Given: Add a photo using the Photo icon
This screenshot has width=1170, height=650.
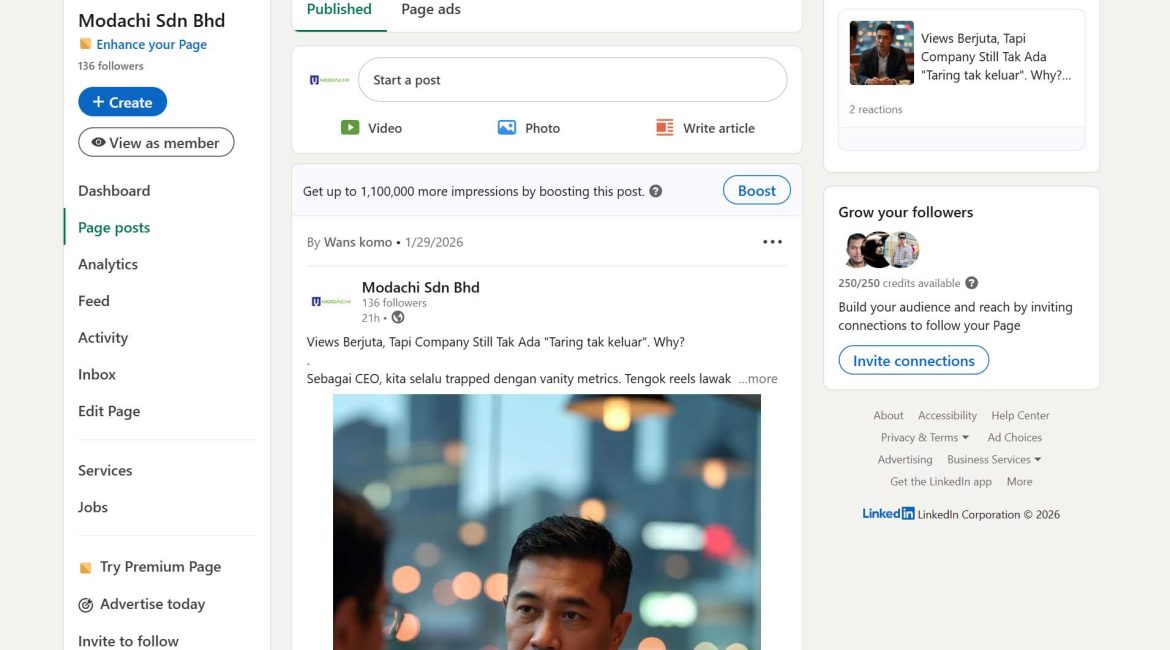Looking at the screenshot, I should pos(529,128).
